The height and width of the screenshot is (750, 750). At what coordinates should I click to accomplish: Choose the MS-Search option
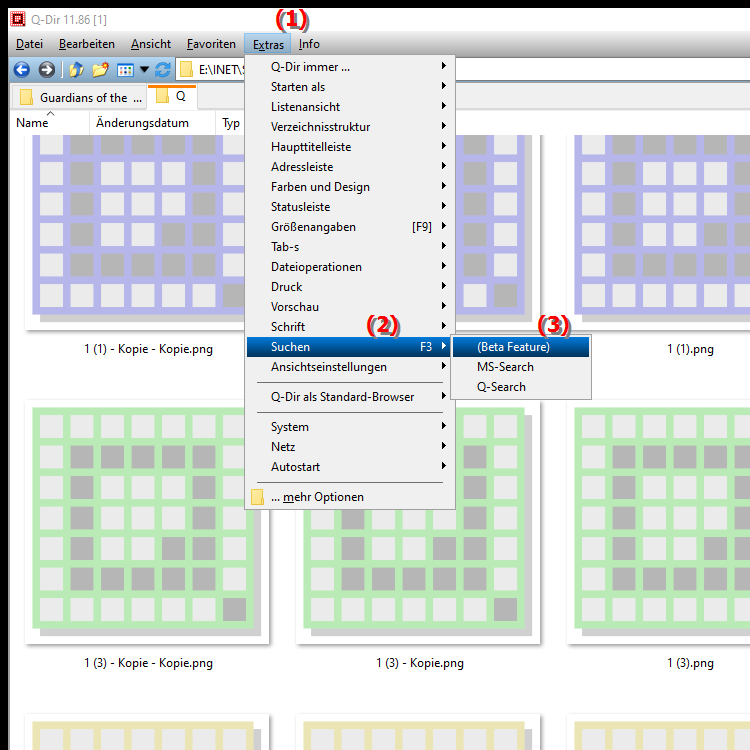tap(521, 367)
